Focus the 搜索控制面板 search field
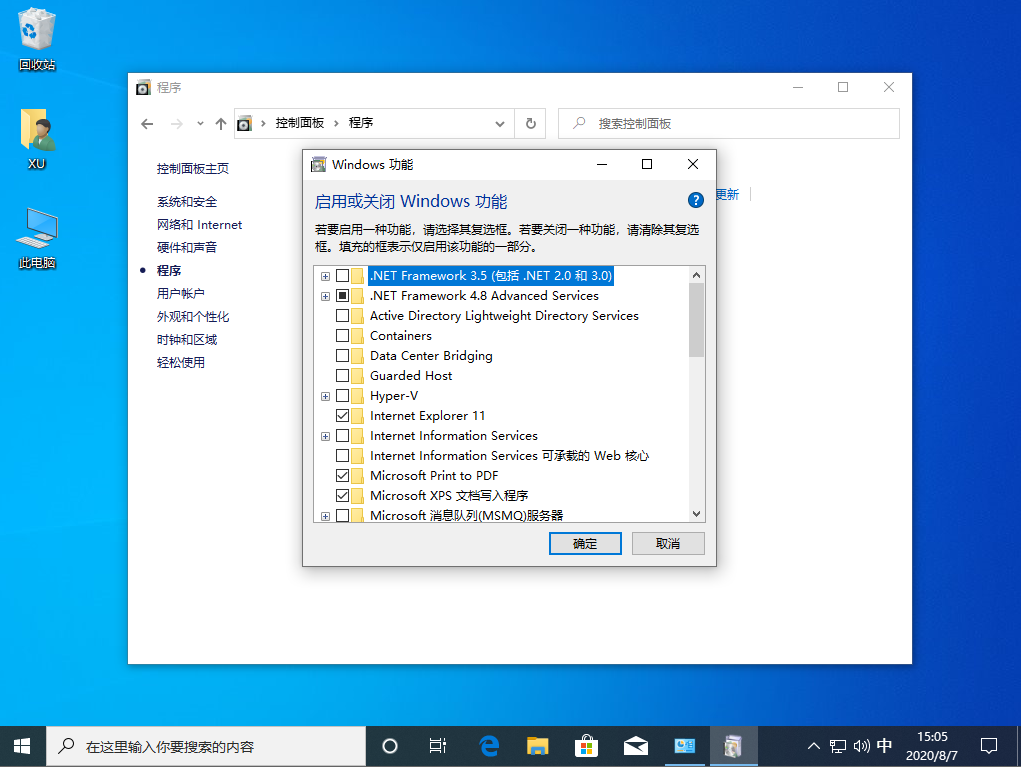The image size is (1021, 767). tap(729, 123)
